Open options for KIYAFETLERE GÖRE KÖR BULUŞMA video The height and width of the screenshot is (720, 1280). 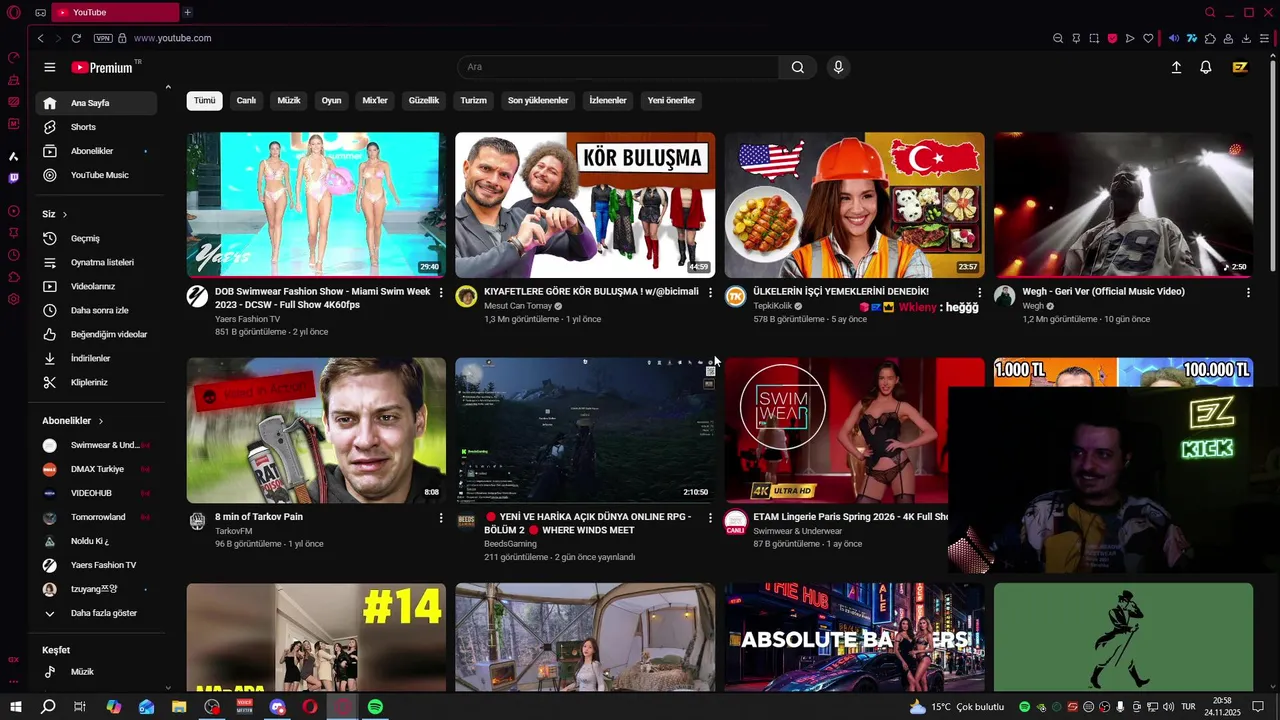coord(710,292)
